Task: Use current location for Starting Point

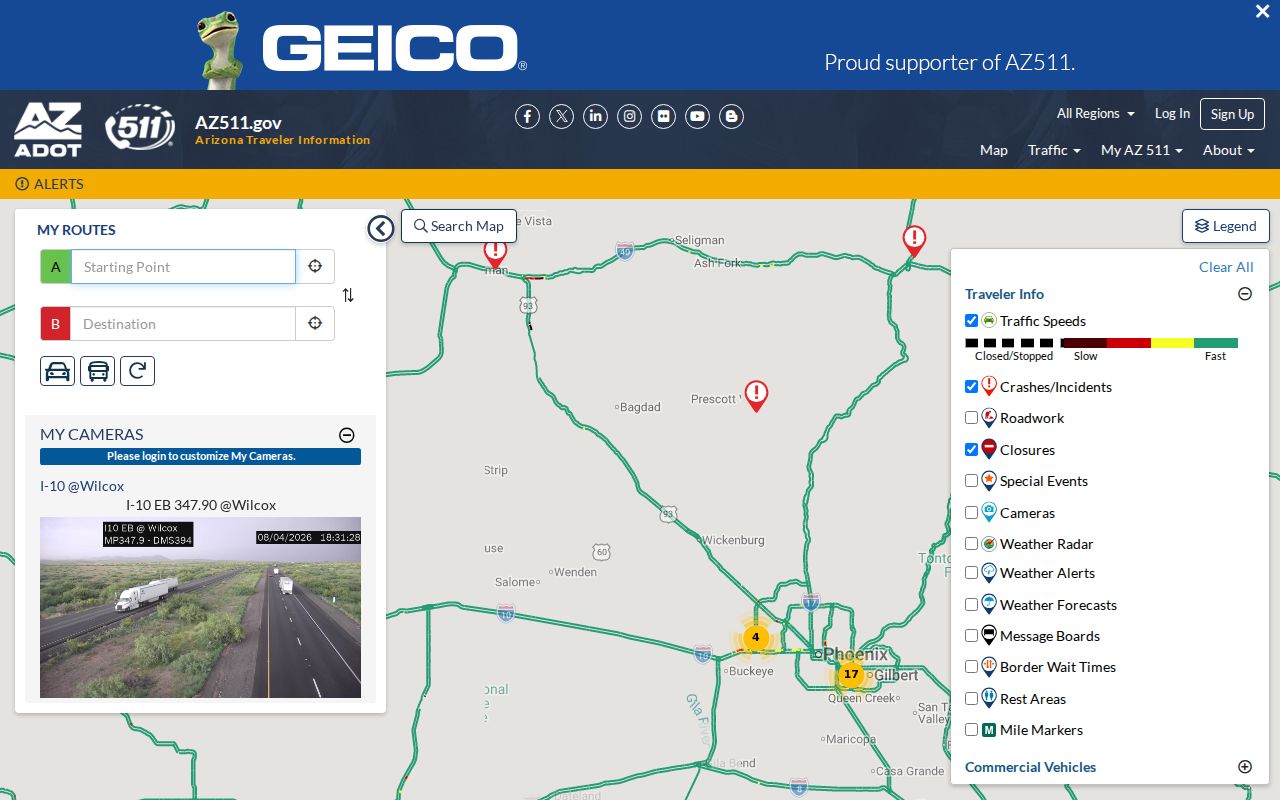Action: [x=315, y=267]
